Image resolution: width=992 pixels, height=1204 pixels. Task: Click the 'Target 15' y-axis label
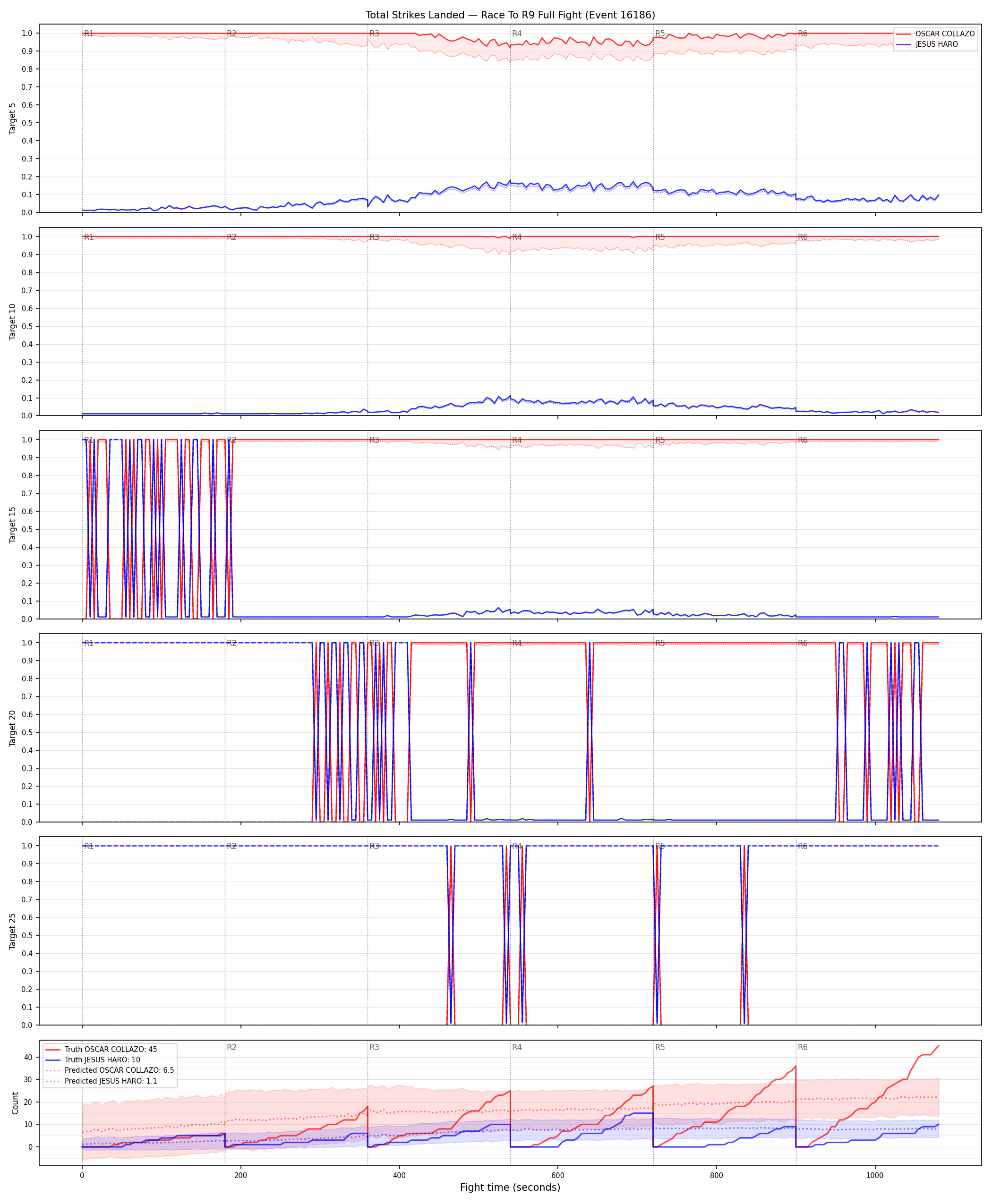click(13, 524)
